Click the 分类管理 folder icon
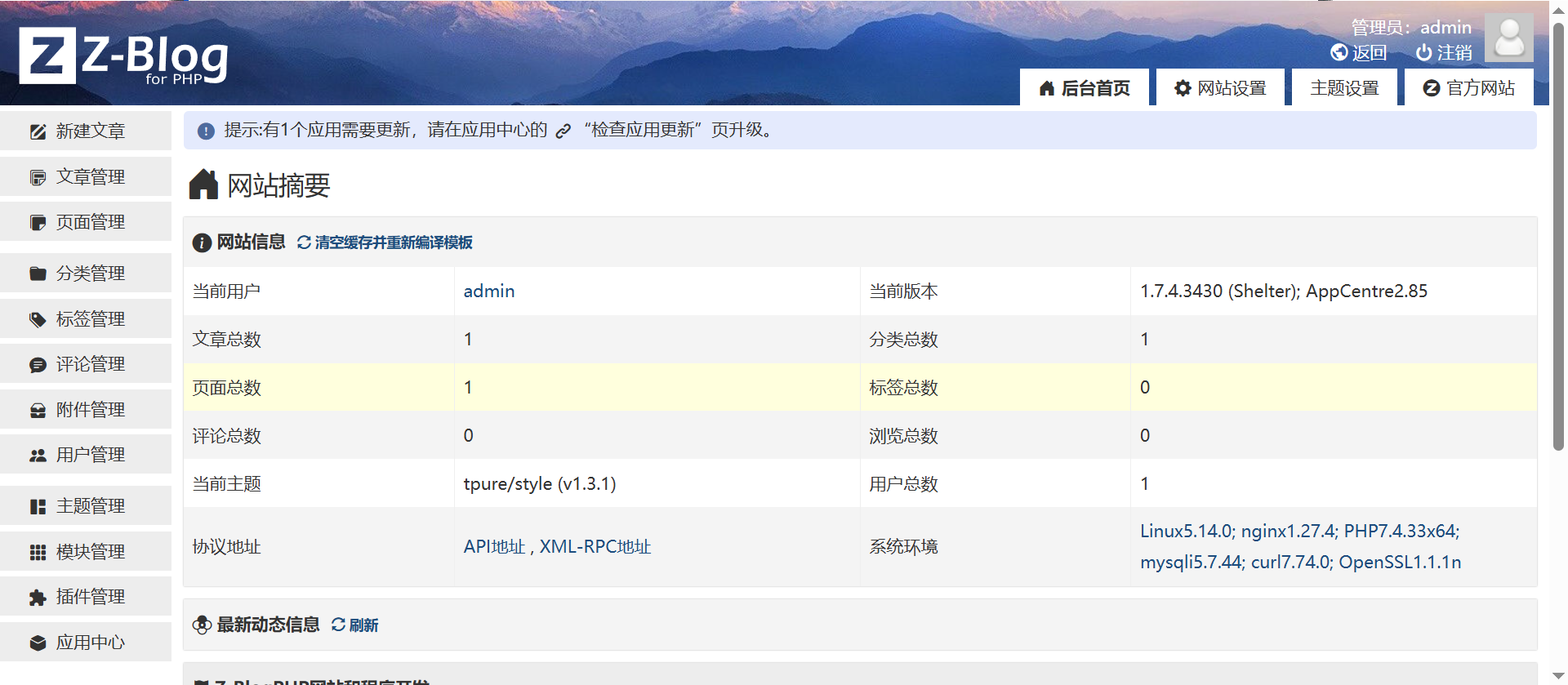The width and height of the screenshot is (1568, 685). point(38,274)
